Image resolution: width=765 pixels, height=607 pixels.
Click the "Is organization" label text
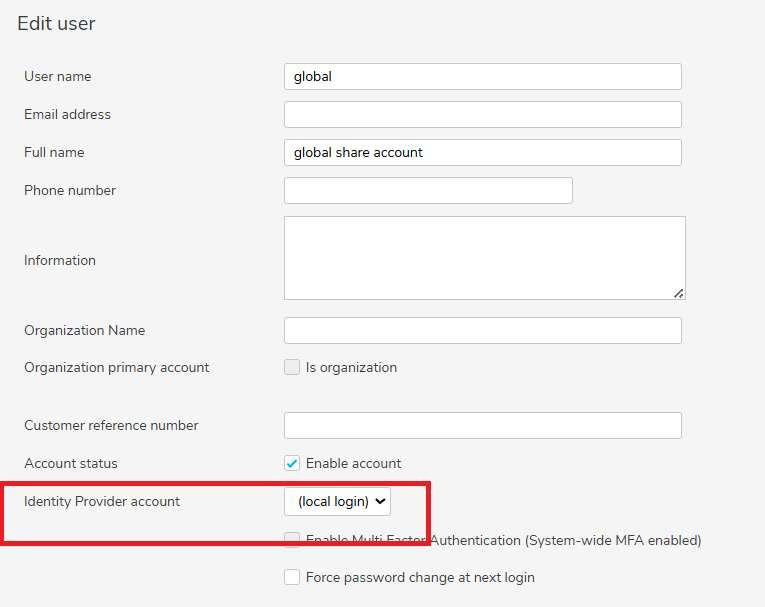351,367
